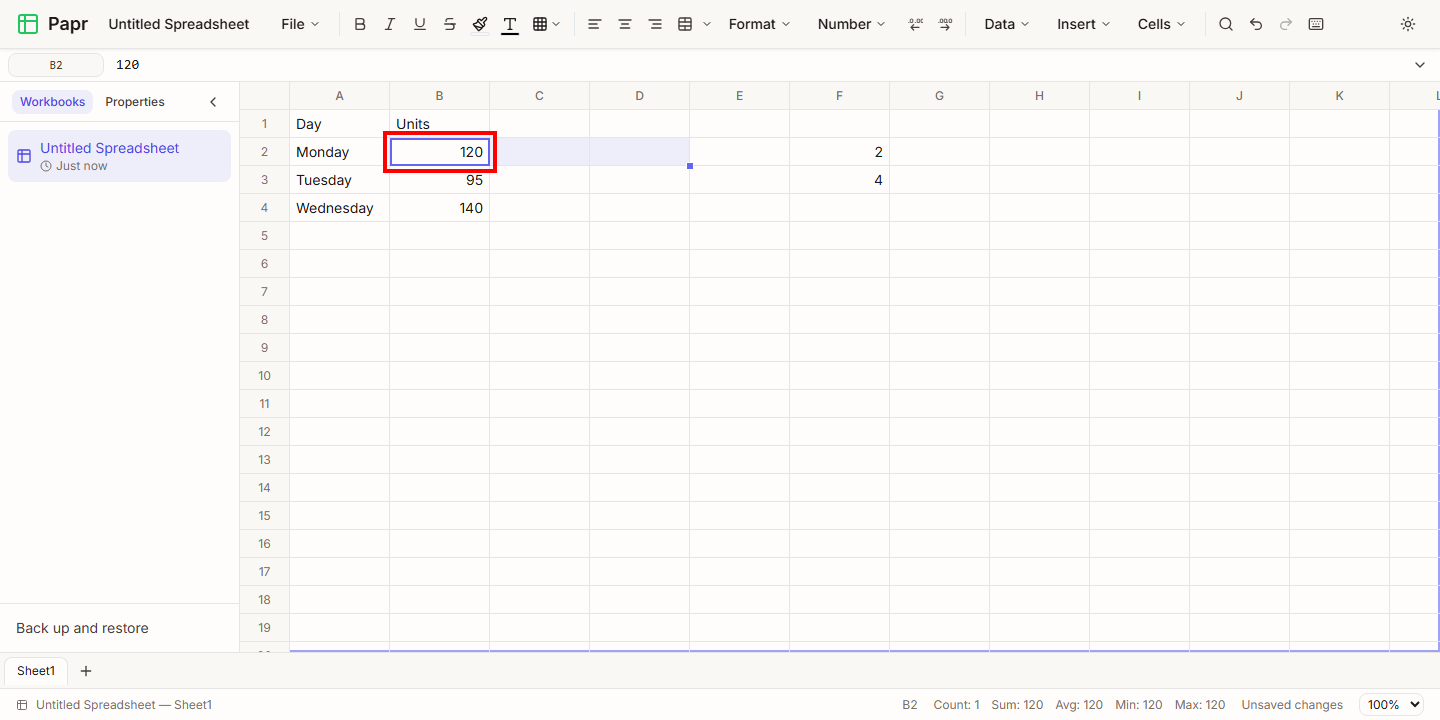Select the cell with value 95
This screenshot has height=720, width=1440.
tap(440, 180)
